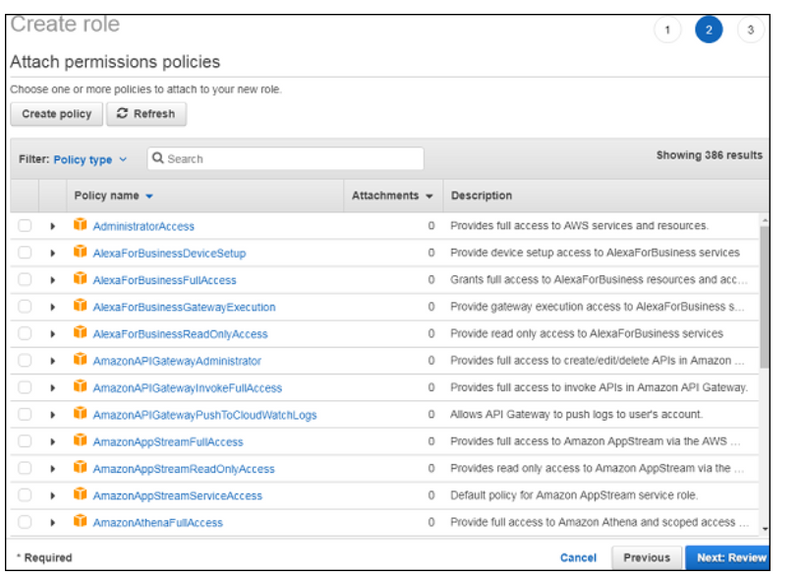Click the policy icon for AmazonAPIGatewayAdministrator
This screenshot has height=582, width=800.
pos(80,361)
